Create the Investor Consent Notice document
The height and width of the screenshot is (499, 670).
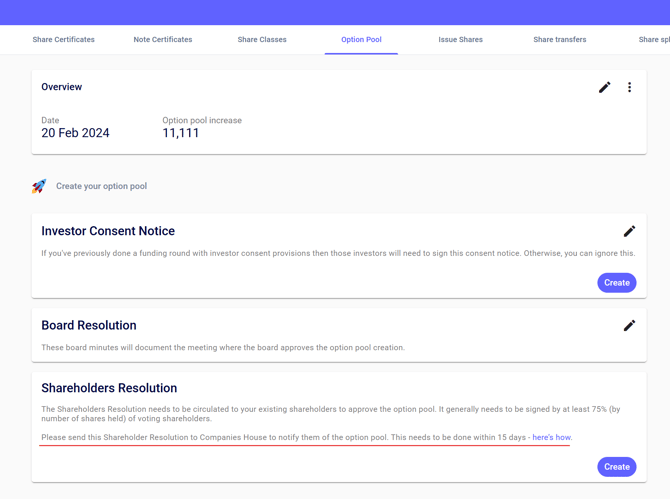[616, 283]
